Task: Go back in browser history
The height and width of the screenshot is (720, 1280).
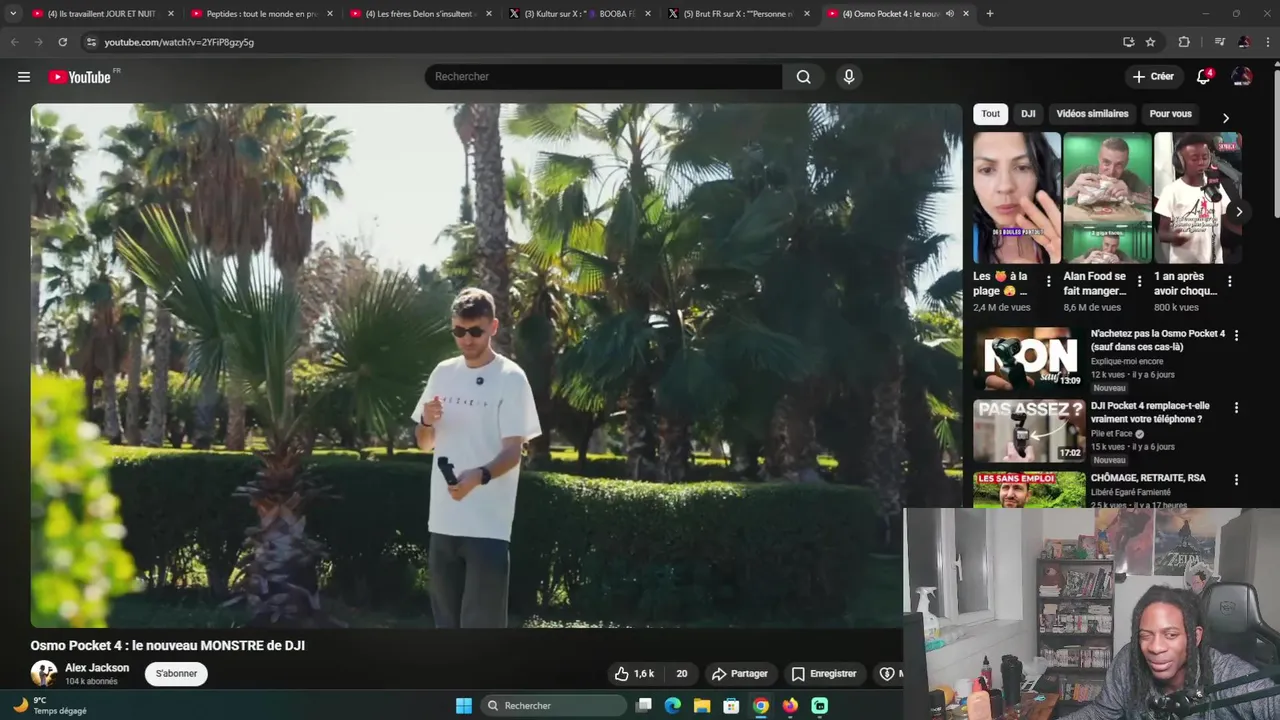Action: [14, 42]
